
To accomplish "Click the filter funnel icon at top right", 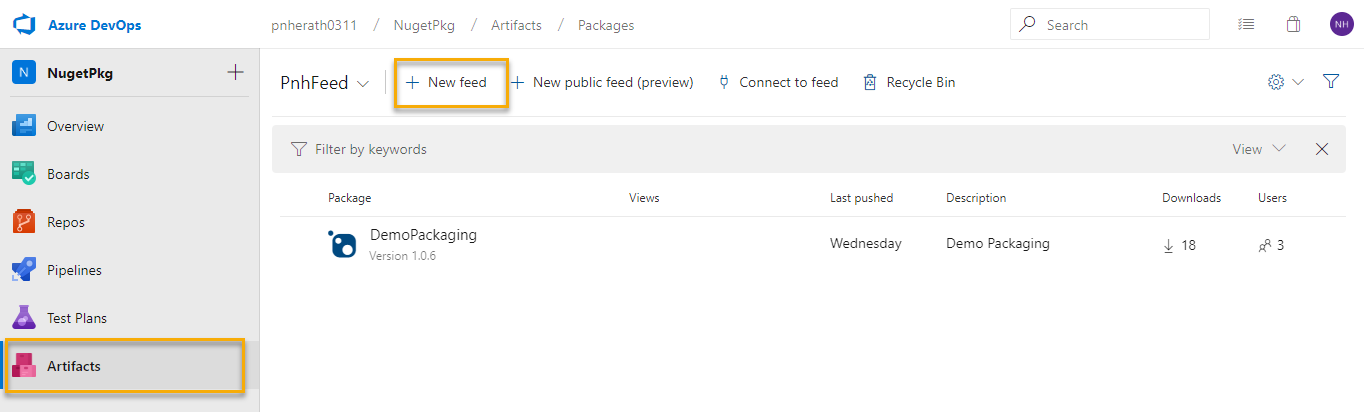I will (x=1331, y=82).
